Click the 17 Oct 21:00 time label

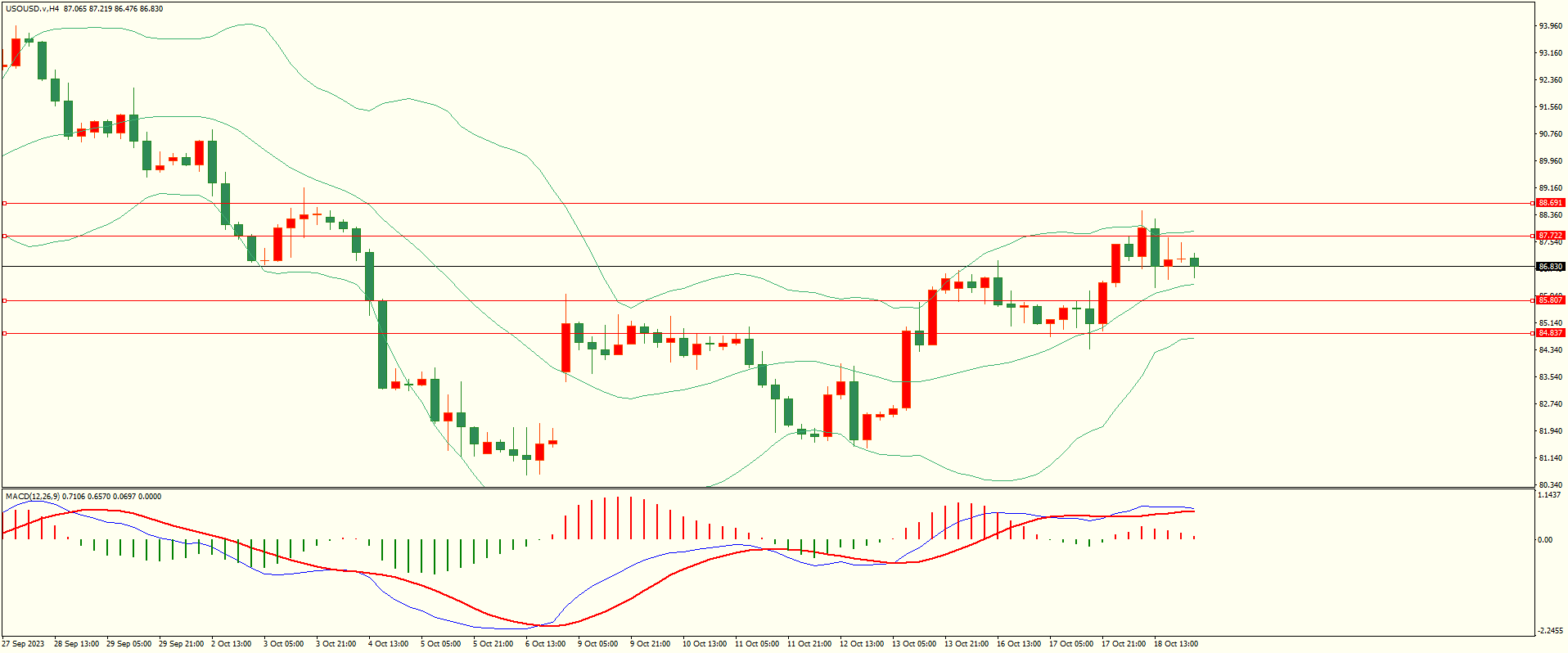(x=1124, y=644)
